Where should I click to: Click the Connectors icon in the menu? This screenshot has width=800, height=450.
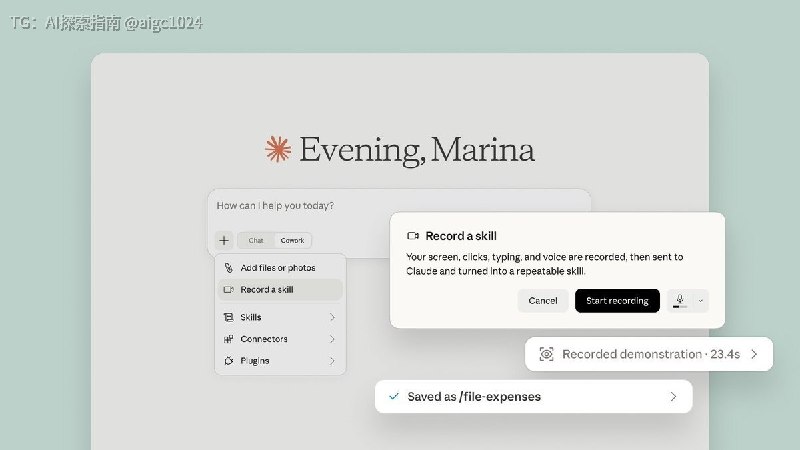229,339
